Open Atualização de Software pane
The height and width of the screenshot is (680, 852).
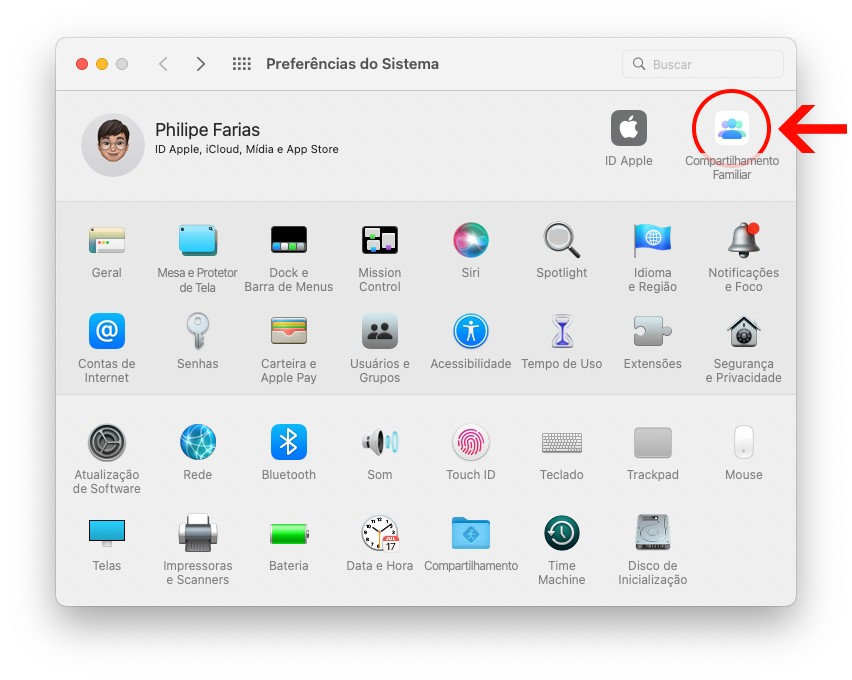click(x=107, y=442)
